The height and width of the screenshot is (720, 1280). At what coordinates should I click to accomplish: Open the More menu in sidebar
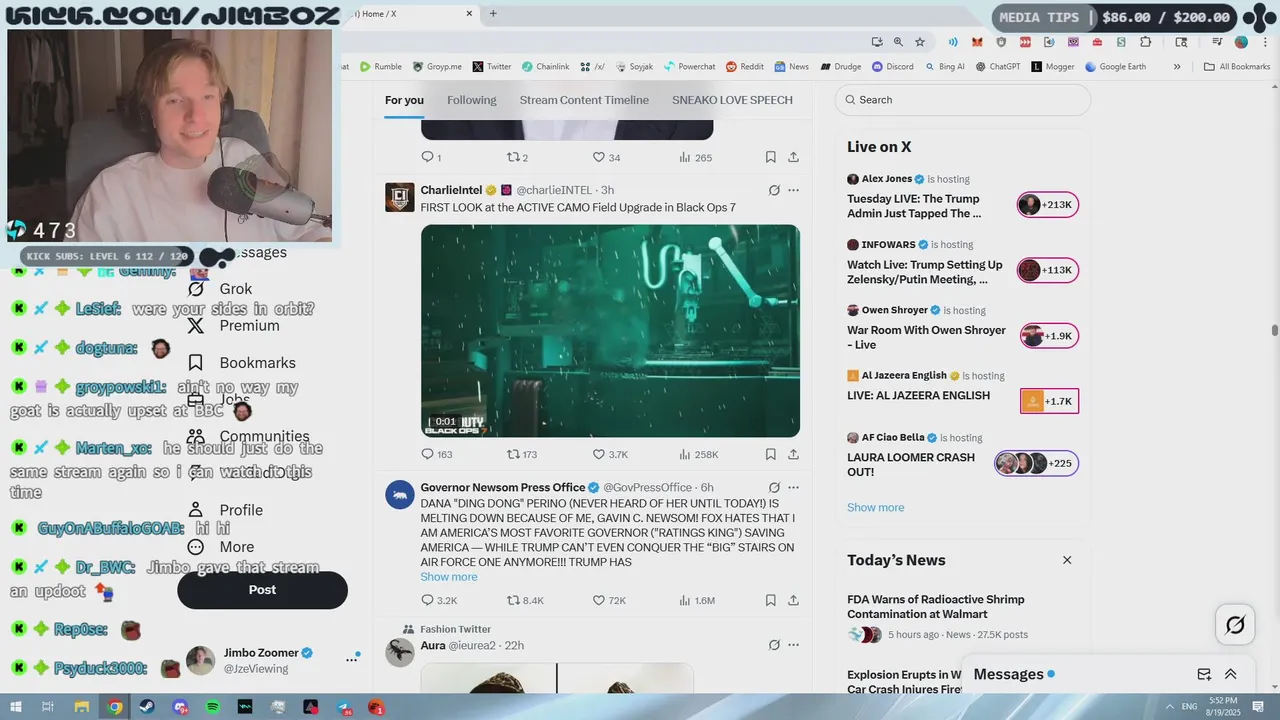pos(221,547)
